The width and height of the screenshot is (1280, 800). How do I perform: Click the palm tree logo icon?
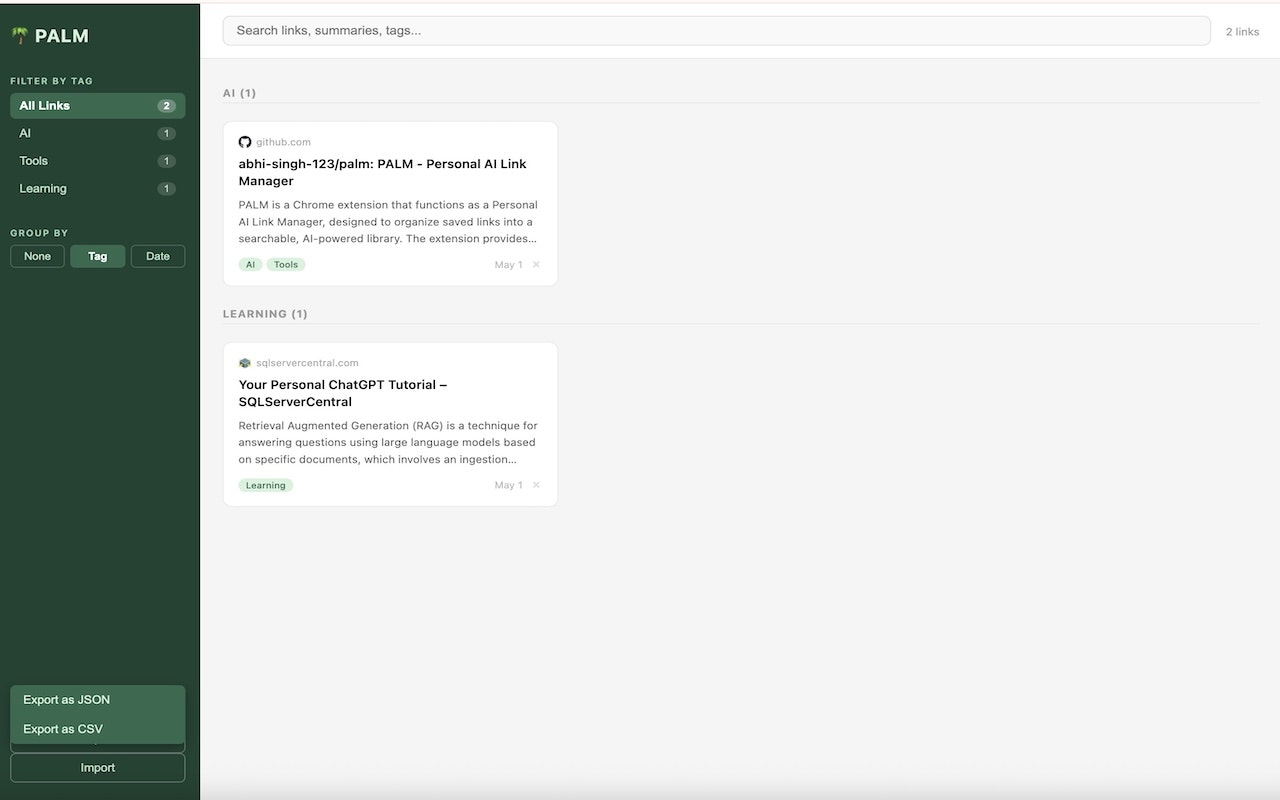pos(19,36)
